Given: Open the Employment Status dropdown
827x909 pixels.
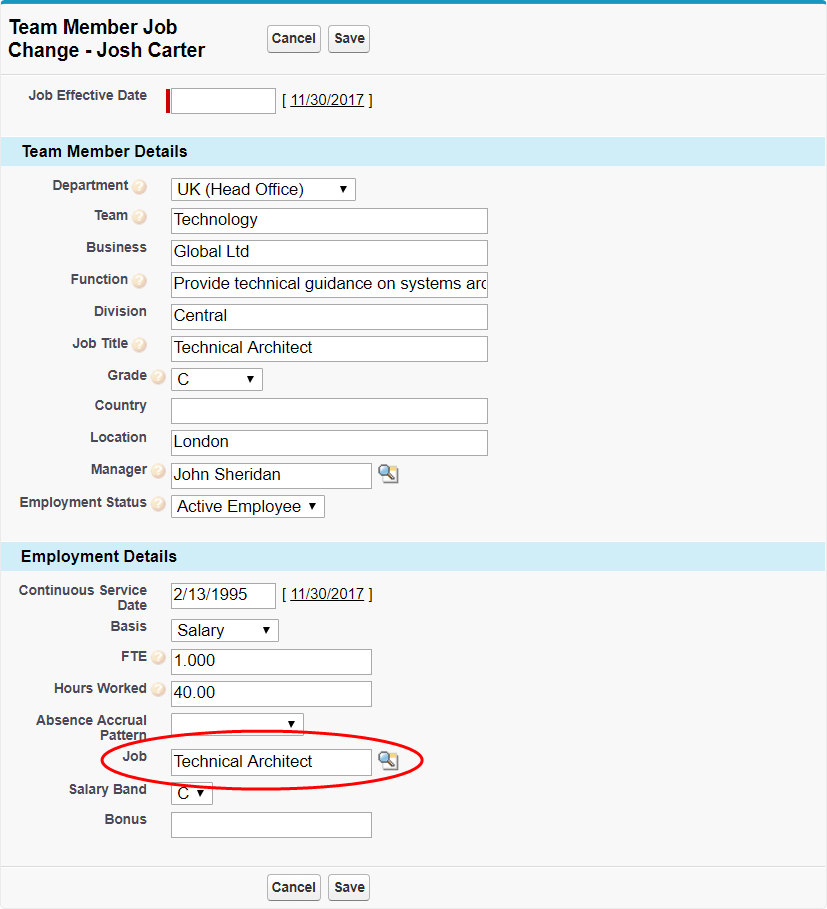Looking at the screenshot, I should coord(247,506).
